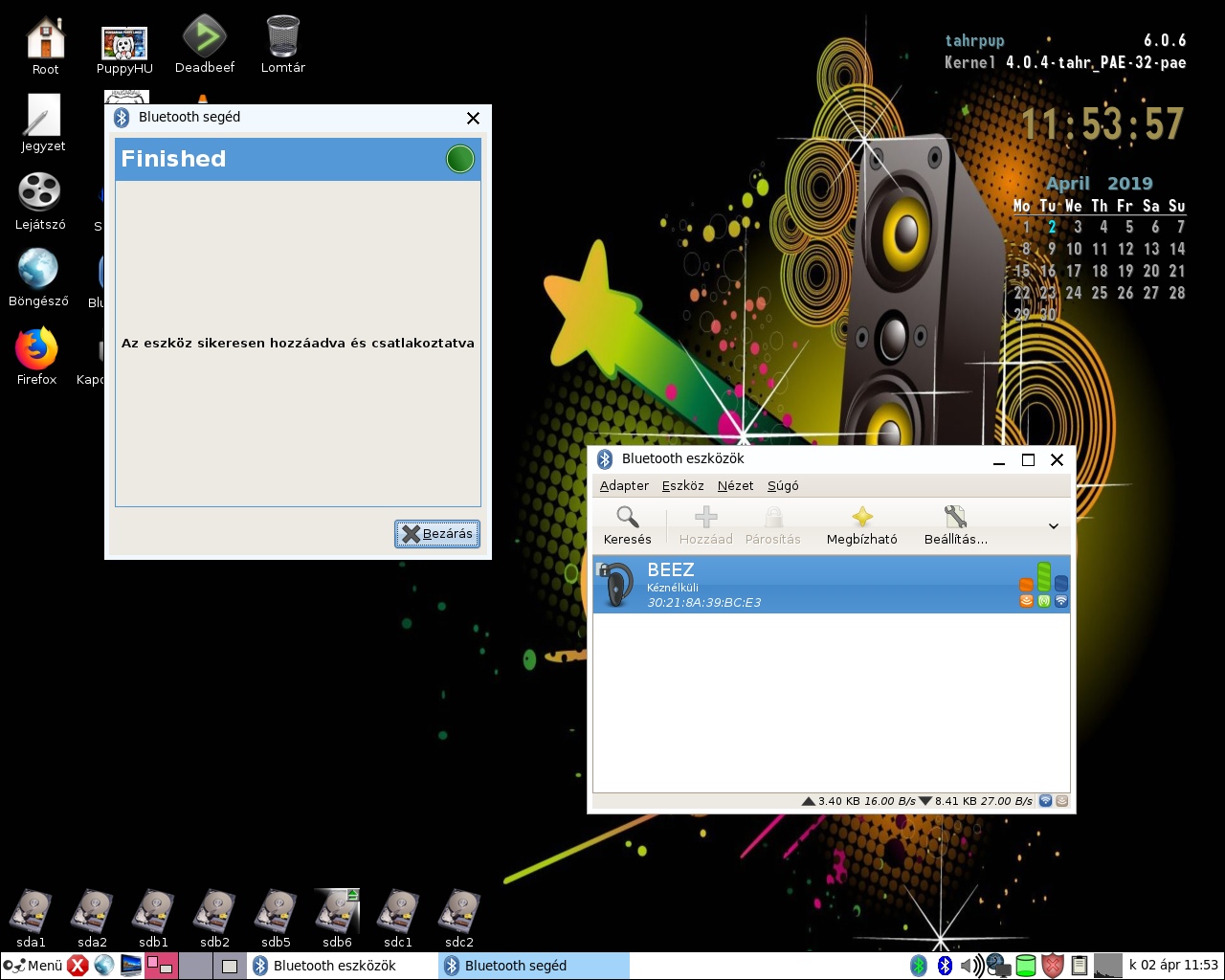Expand the toolbar overflow chevron

[x=1053, y=526]
